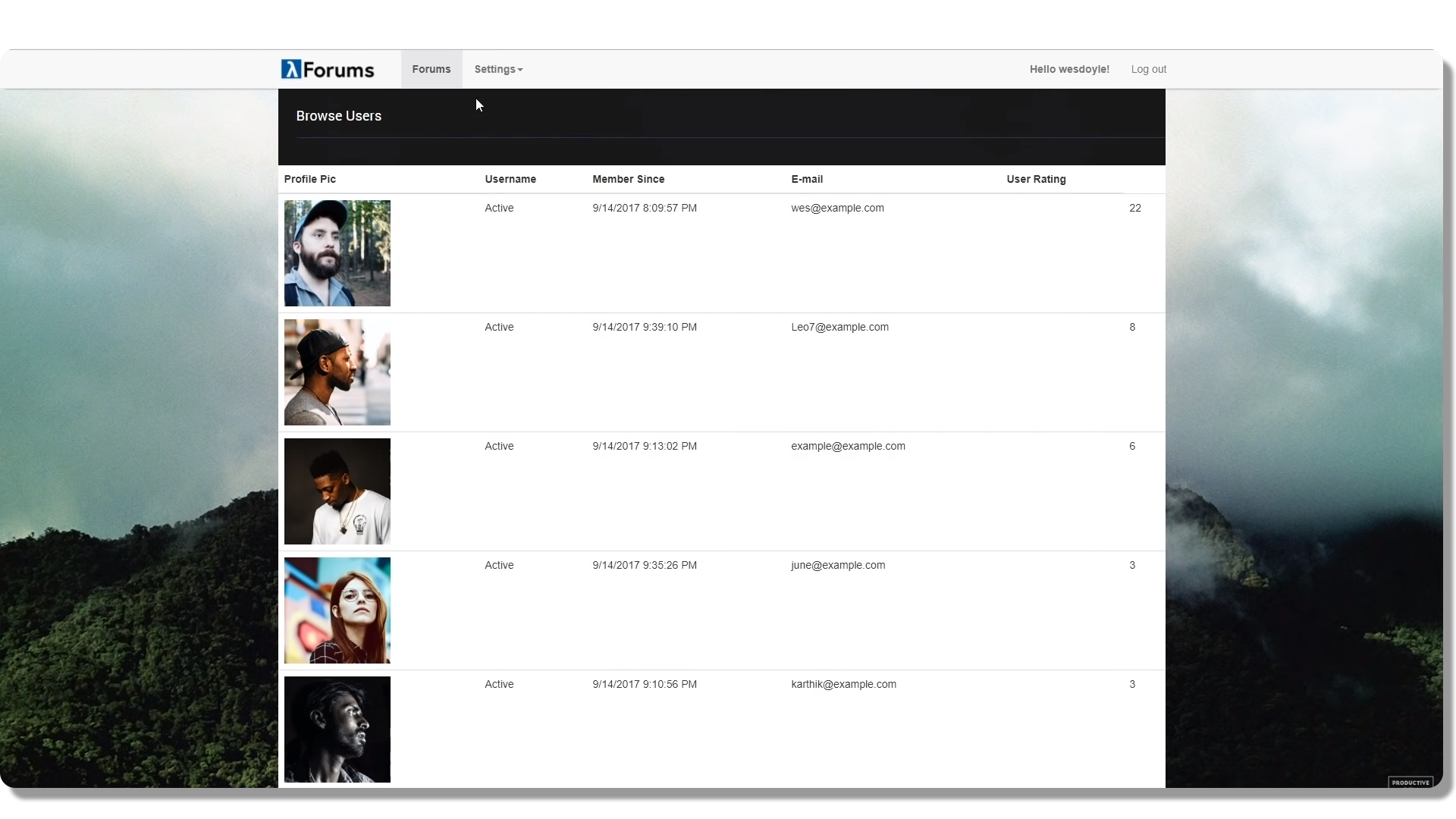
Task: Open profile picture for Leo7@example.com
Action: click(337, 372)
